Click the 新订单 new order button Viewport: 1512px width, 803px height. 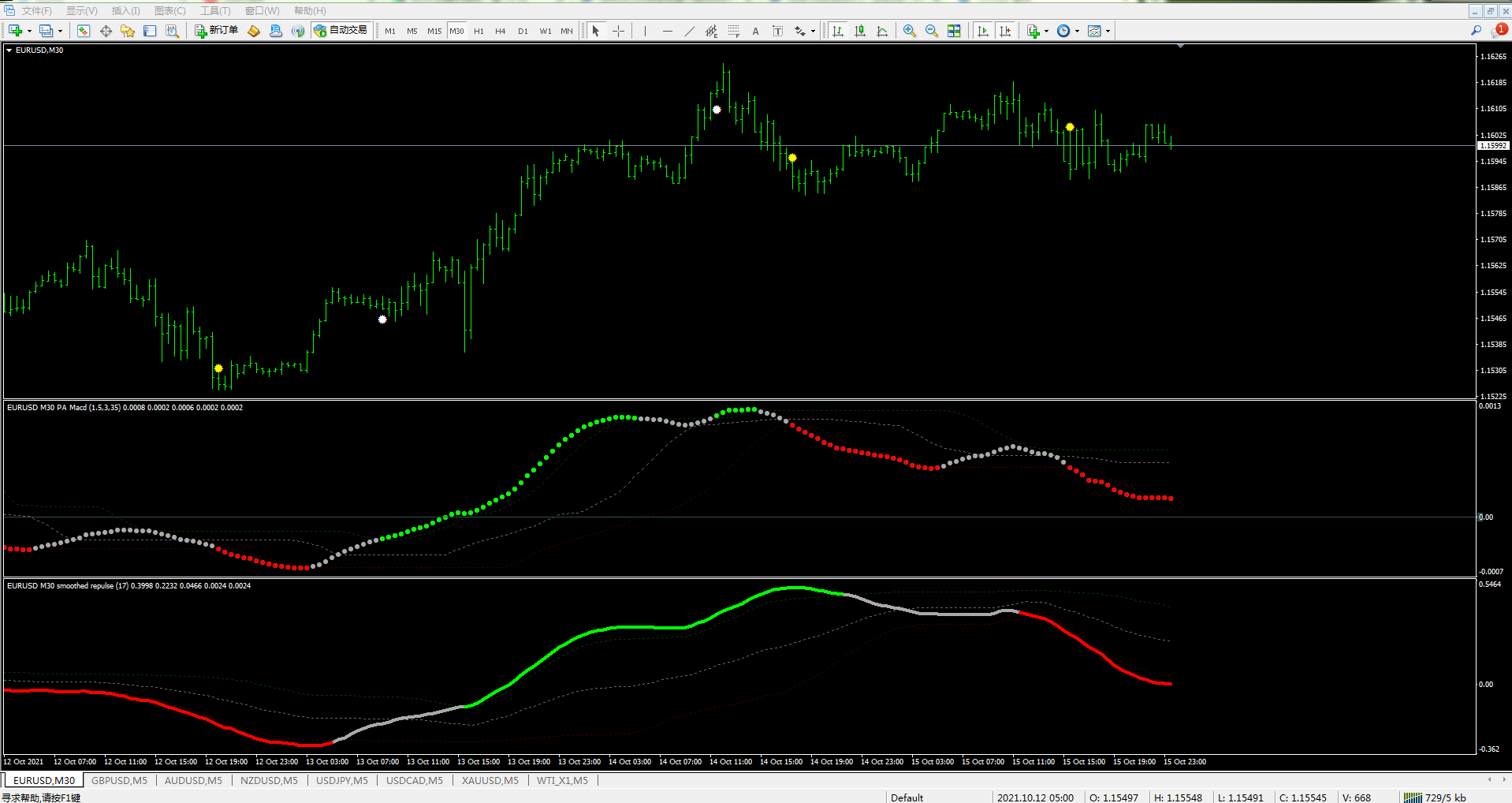point(216,31)
